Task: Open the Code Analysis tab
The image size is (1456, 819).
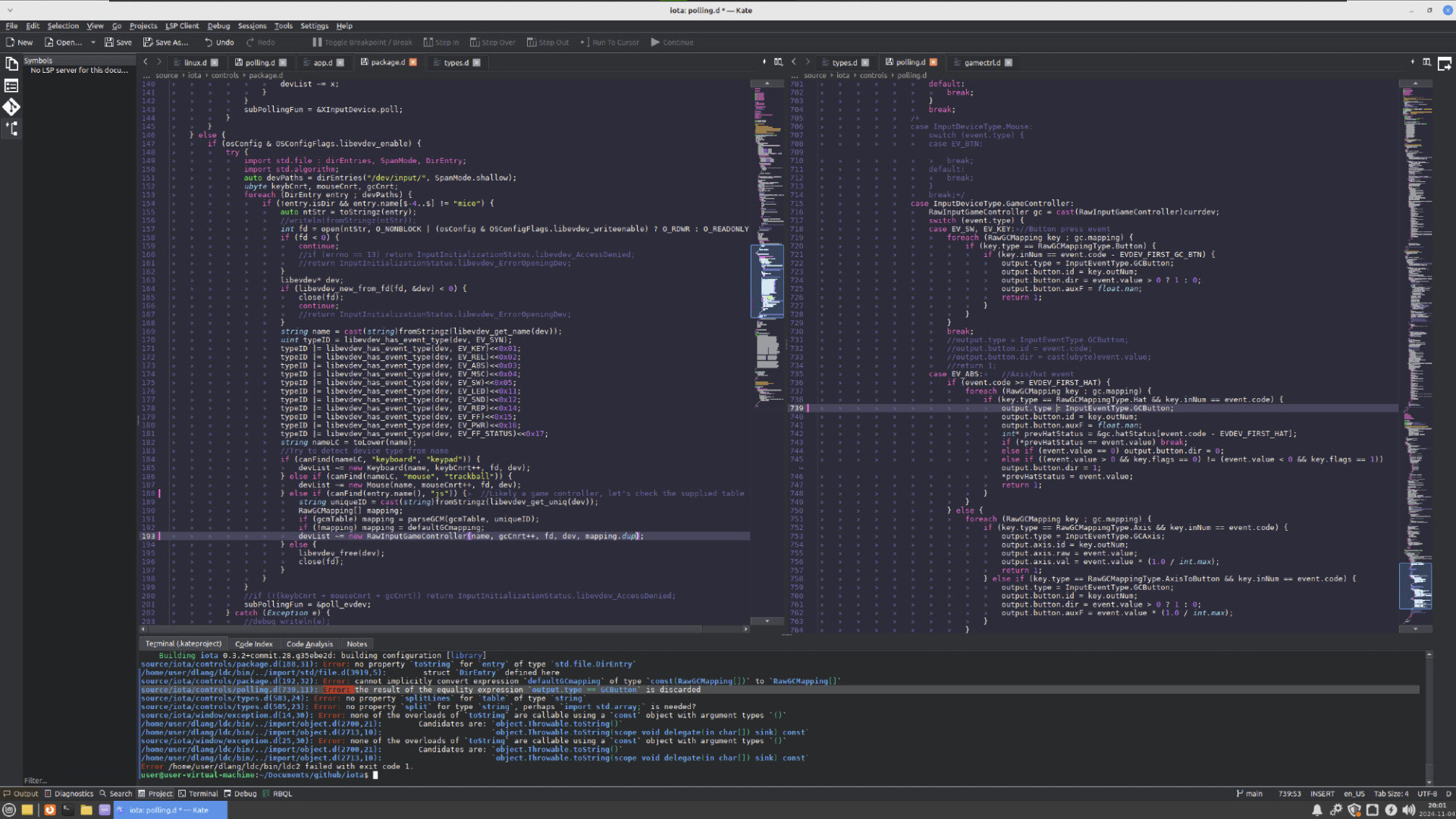Action: [x=309, y=644]
